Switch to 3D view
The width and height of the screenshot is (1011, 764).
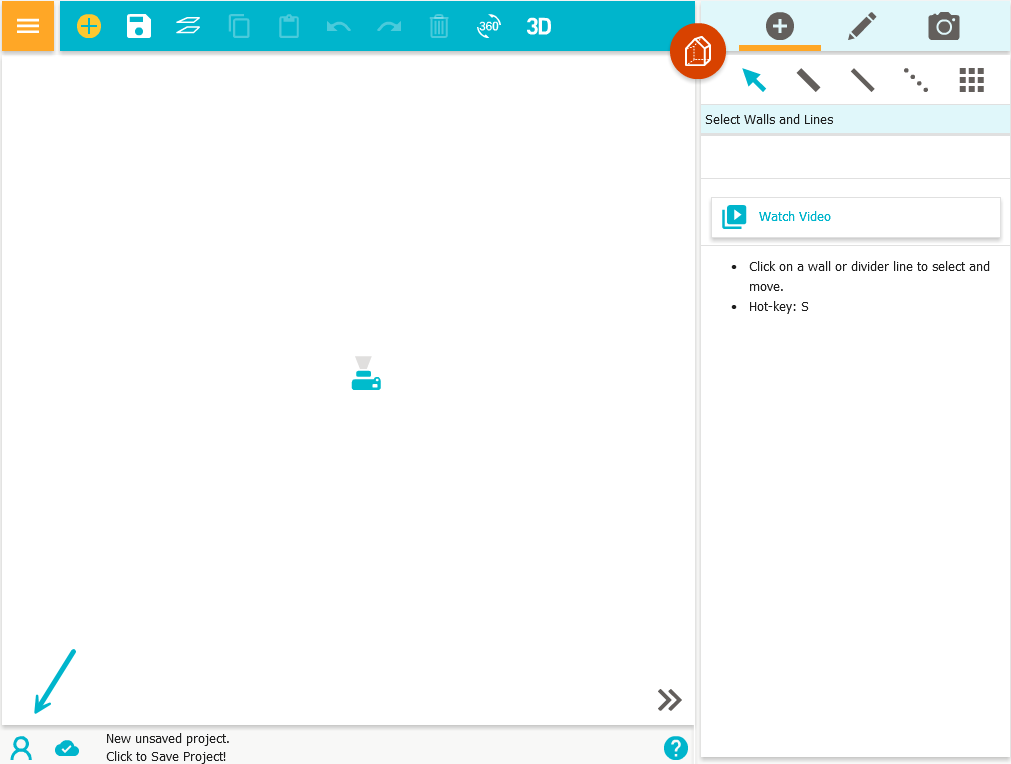point(539,26)
